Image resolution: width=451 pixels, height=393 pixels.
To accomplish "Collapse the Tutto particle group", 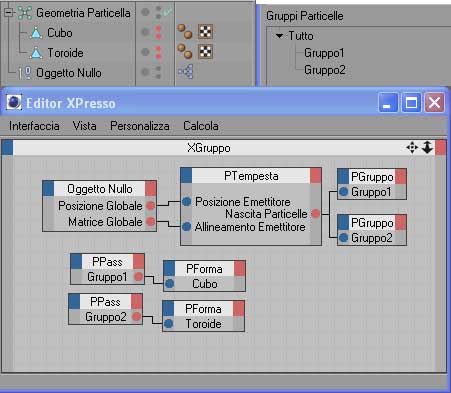I will 280,36.
